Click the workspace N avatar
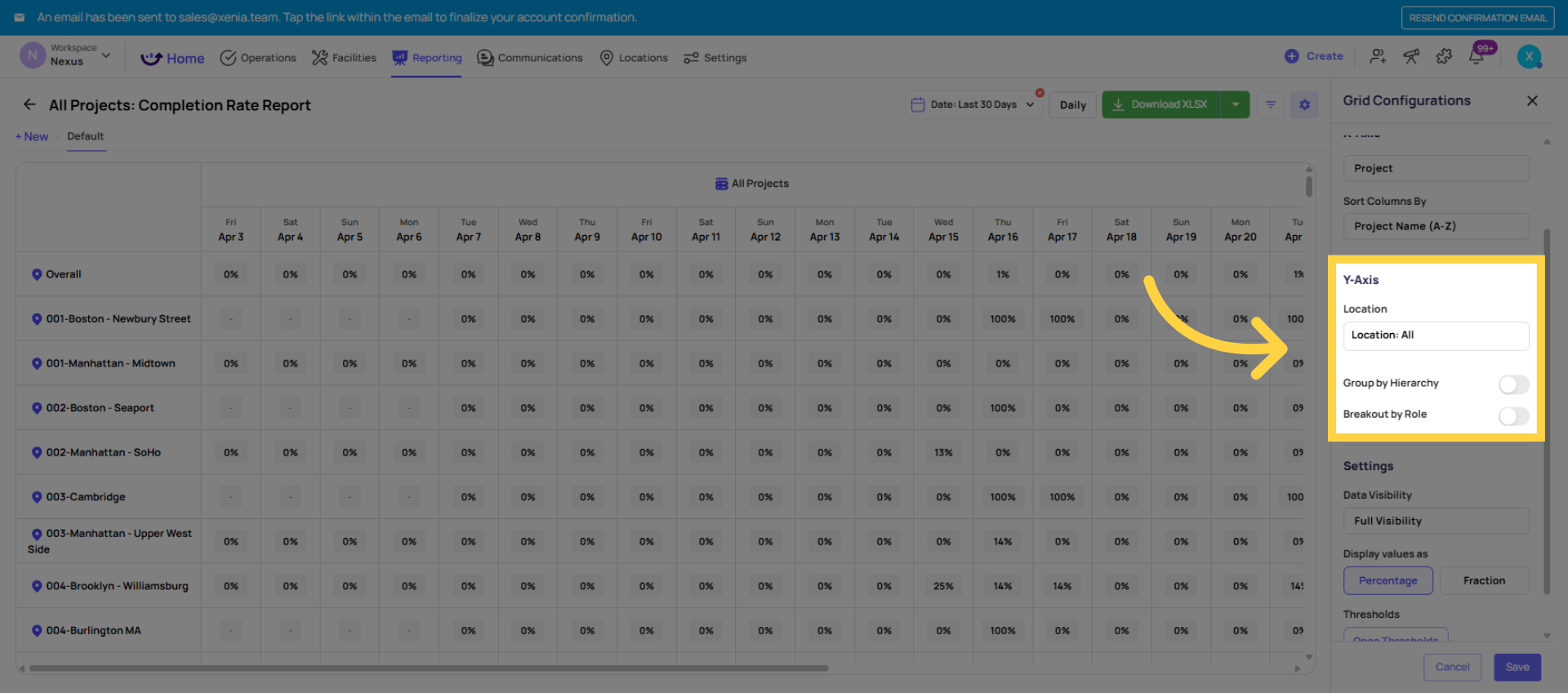1568x693 pixels. 32,56
